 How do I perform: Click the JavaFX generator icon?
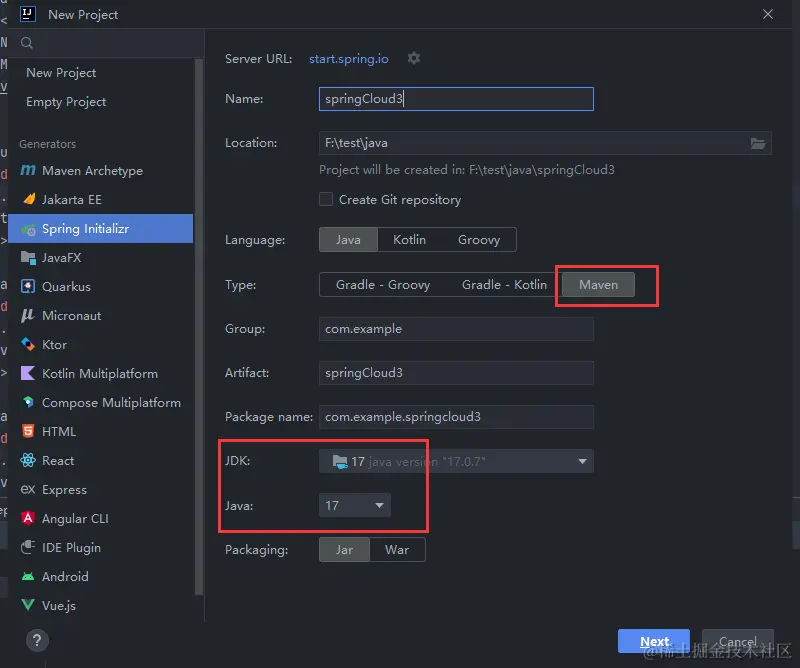(28, 258)
